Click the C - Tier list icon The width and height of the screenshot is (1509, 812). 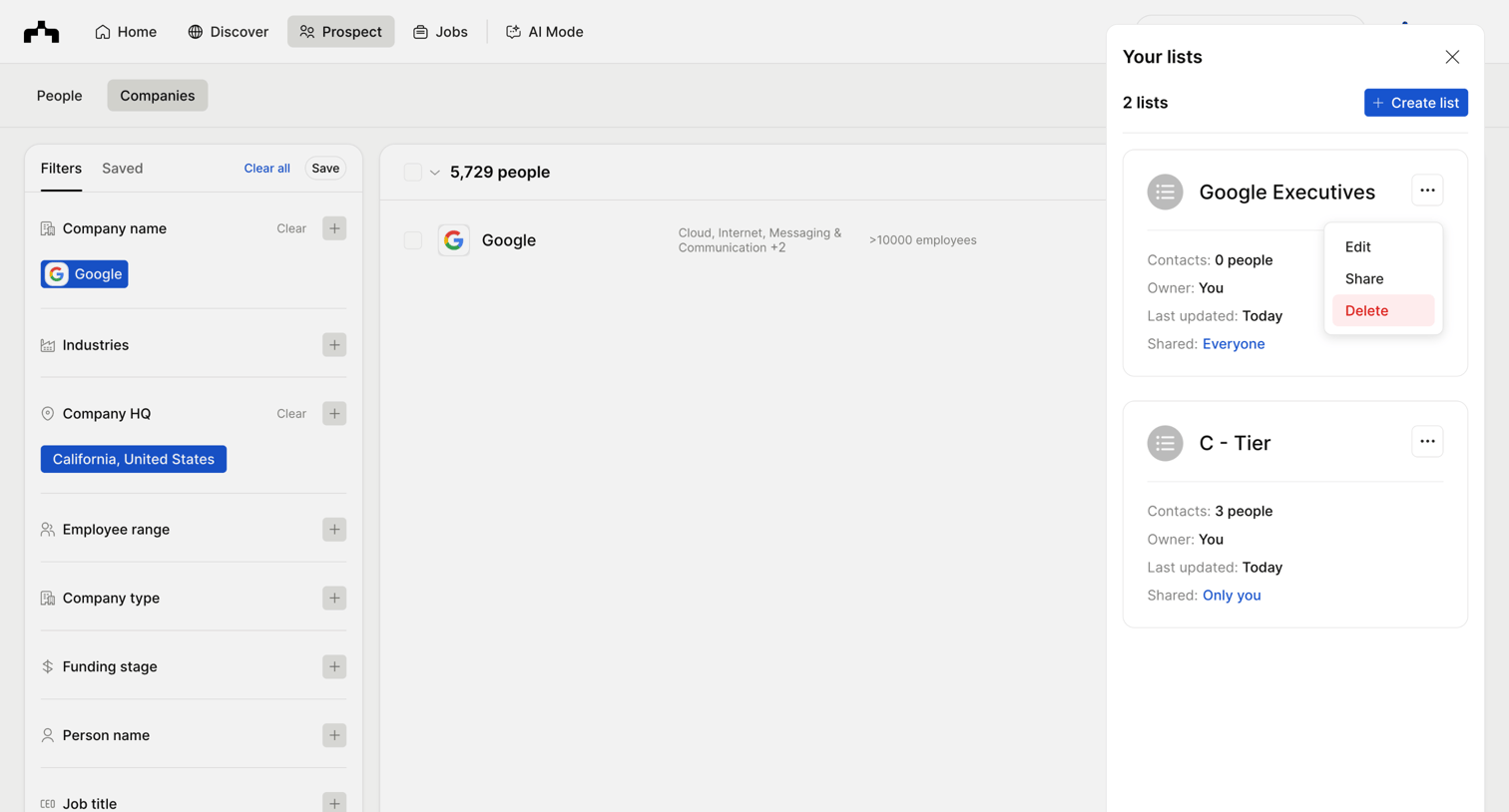(1165, 443)
